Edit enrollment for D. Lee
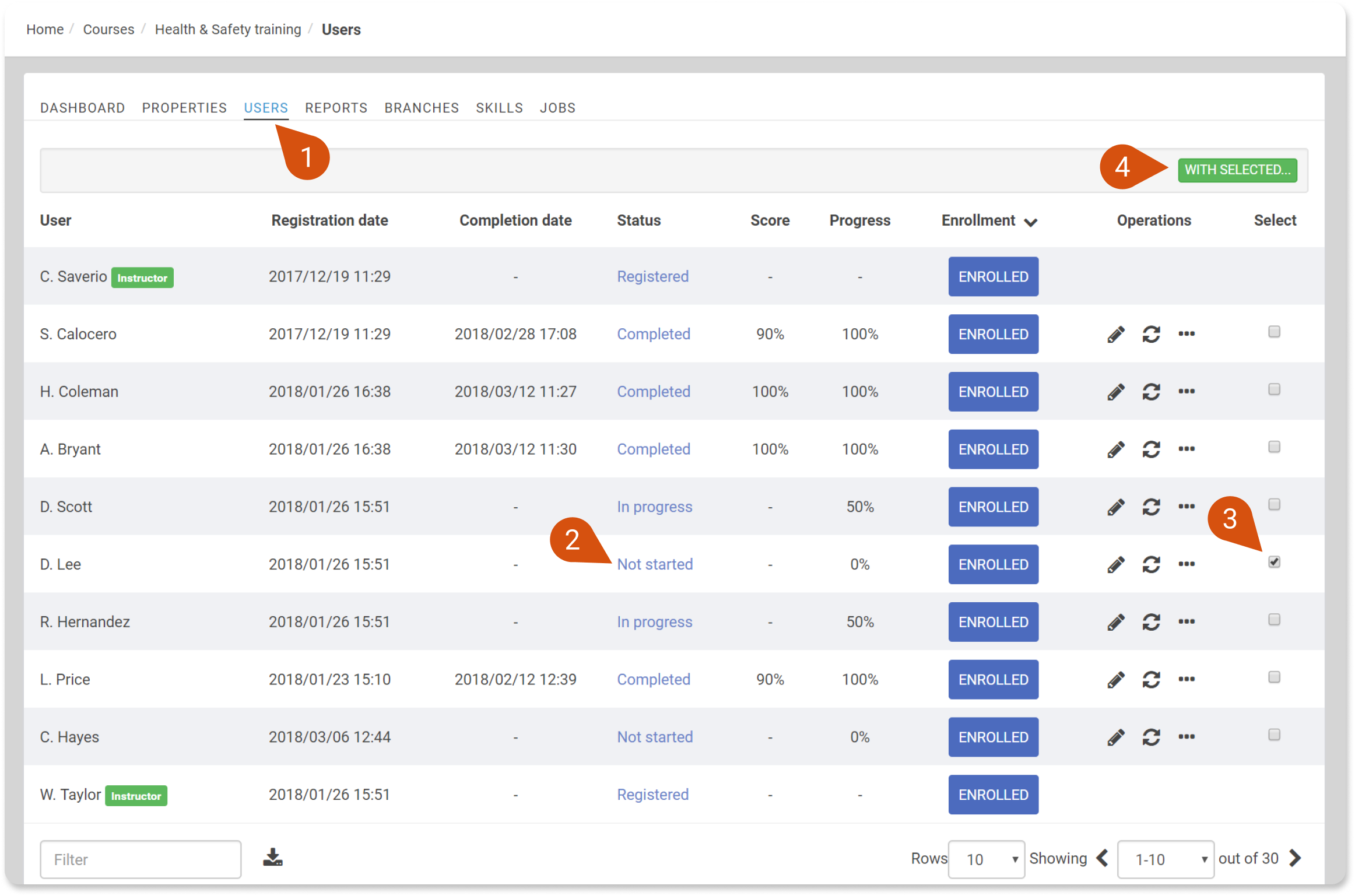Viewport: 1355px width, 896px height. (x=1115, y=565)
